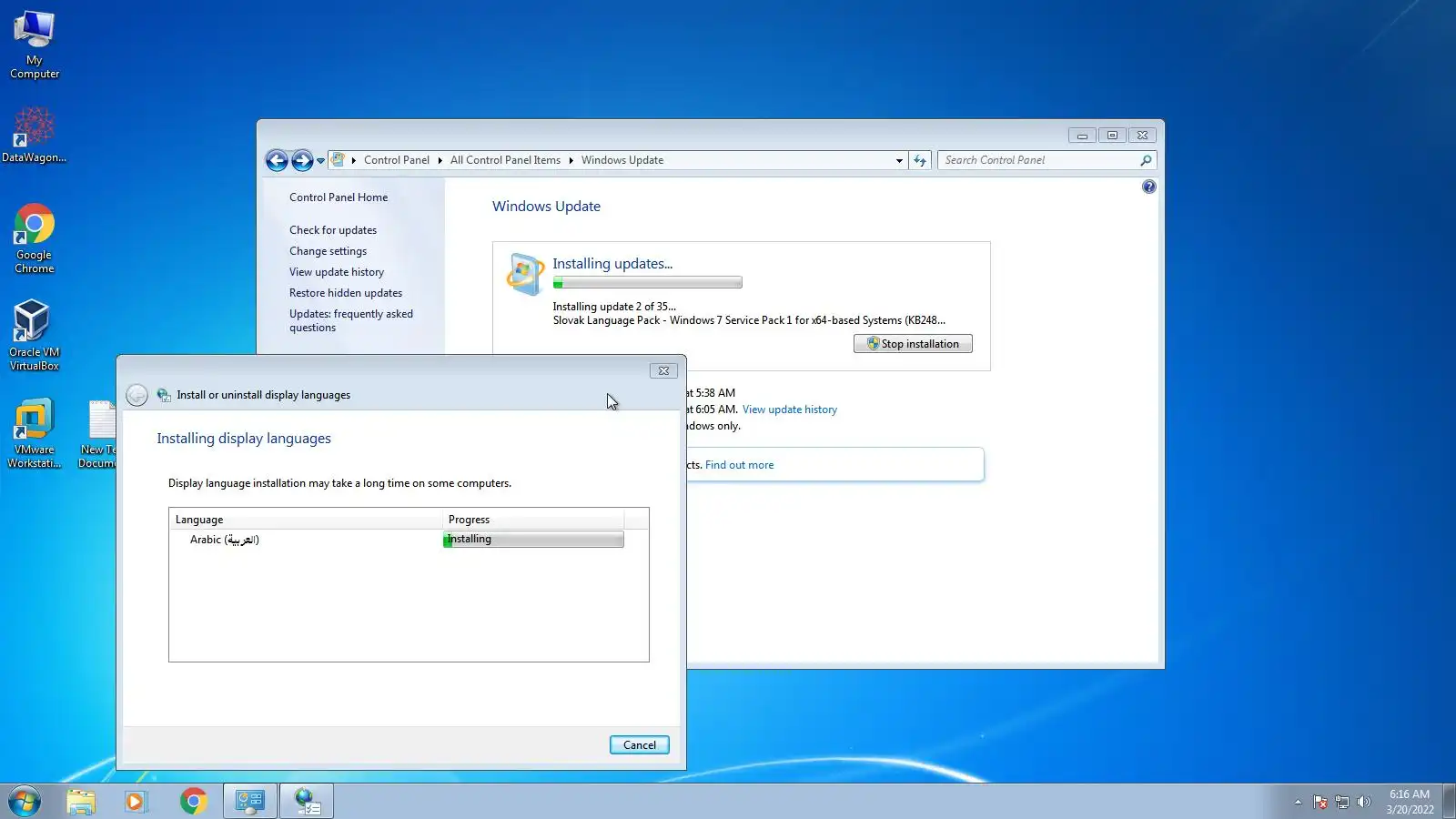Click the Language column header
Screen dimensions: 1456x819
point(306,520)
